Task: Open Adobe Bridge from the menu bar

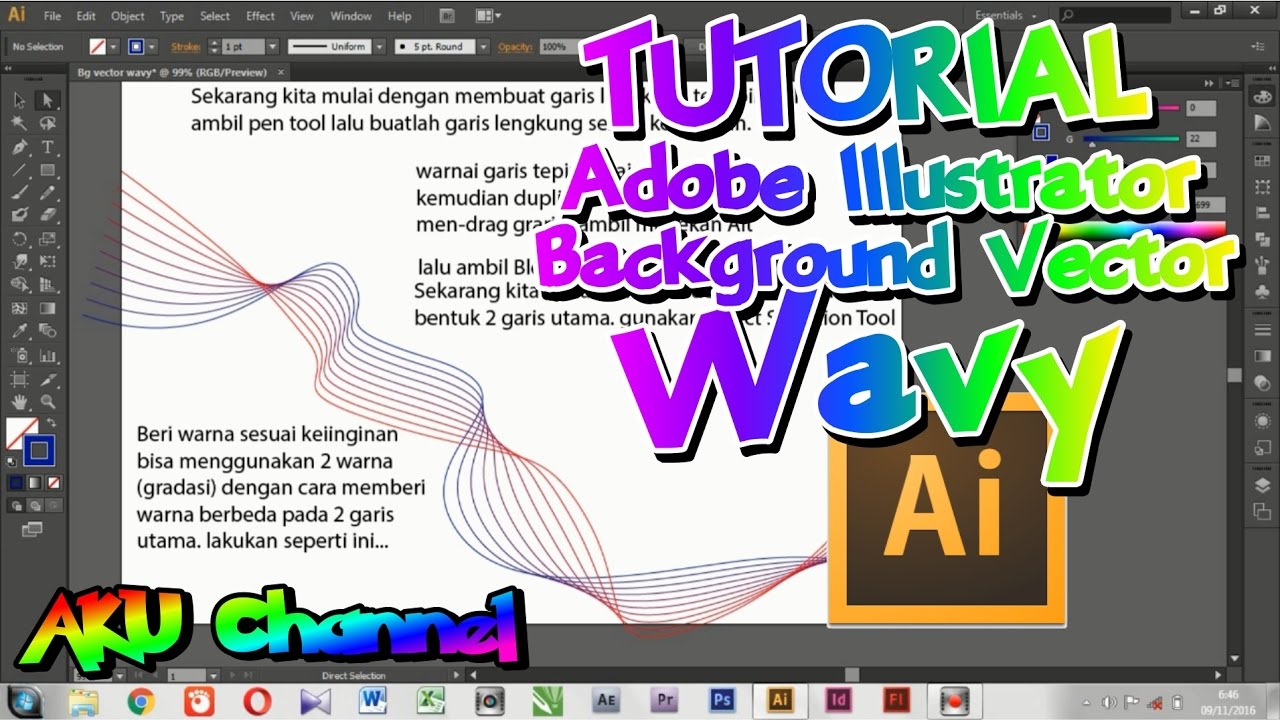Action: coord(446,16)
